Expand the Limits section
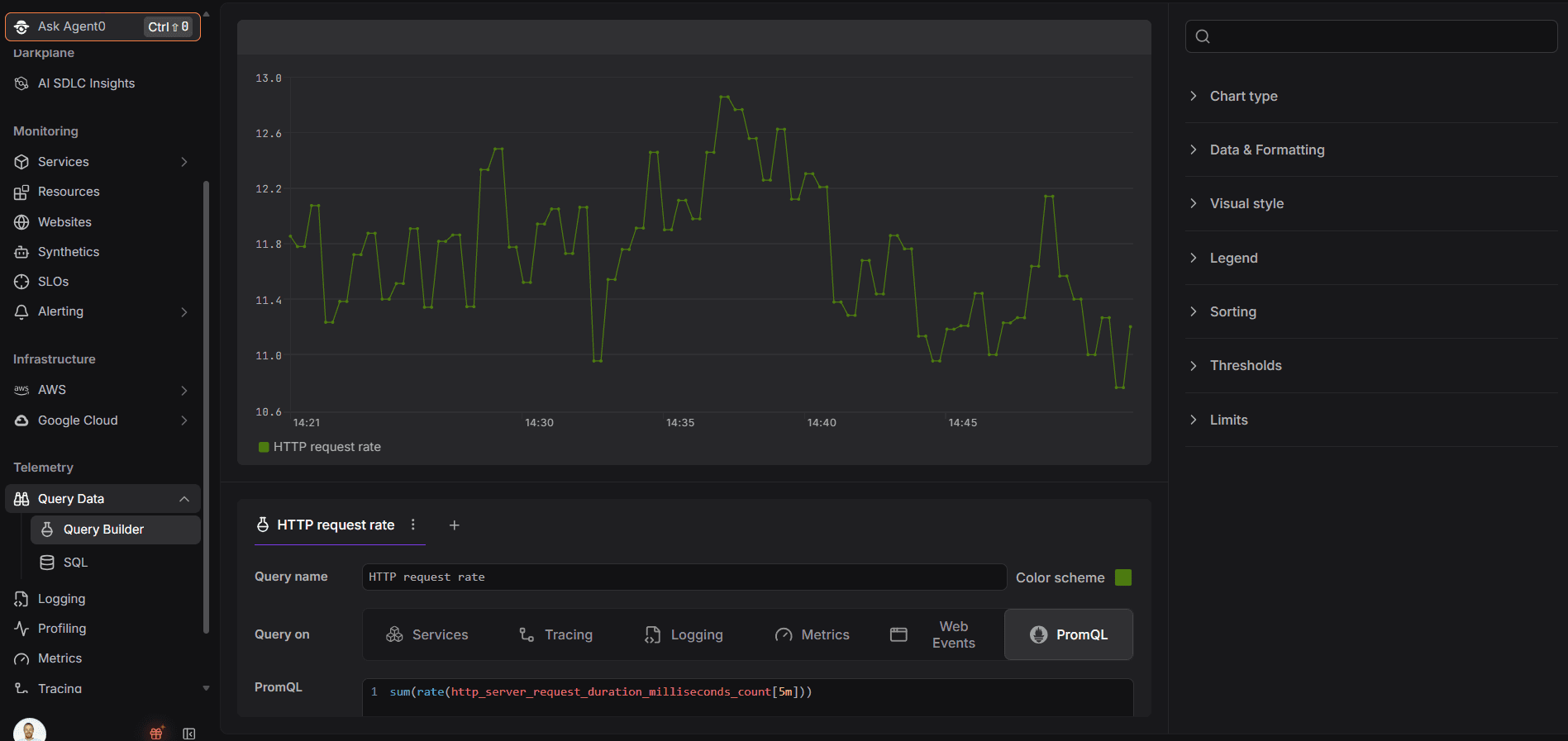 point(1371,420)
